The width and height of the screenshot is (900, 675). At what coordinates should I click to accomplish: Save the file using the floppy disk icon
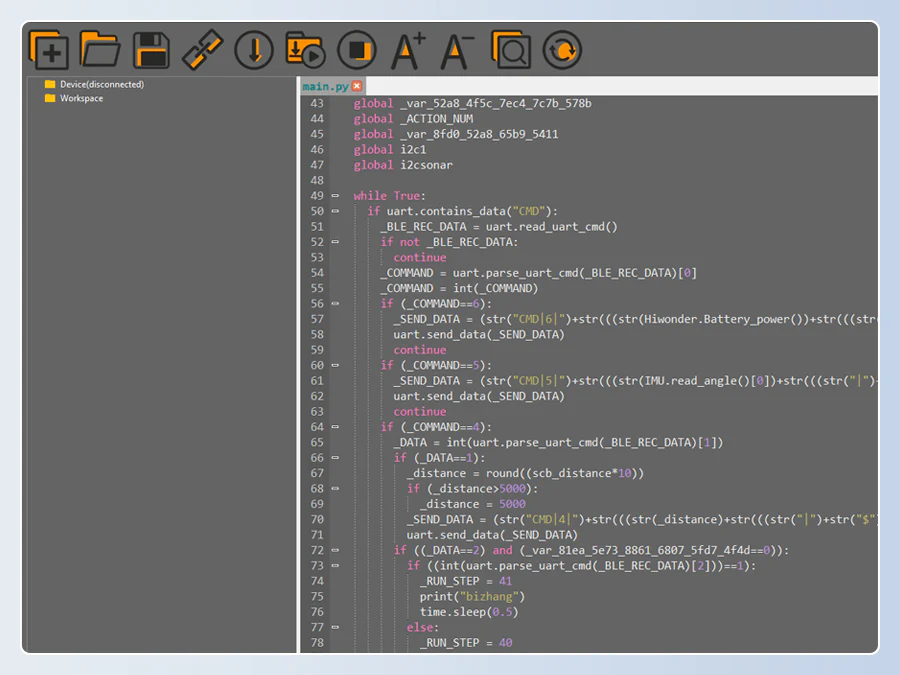[x=151, y=50]
